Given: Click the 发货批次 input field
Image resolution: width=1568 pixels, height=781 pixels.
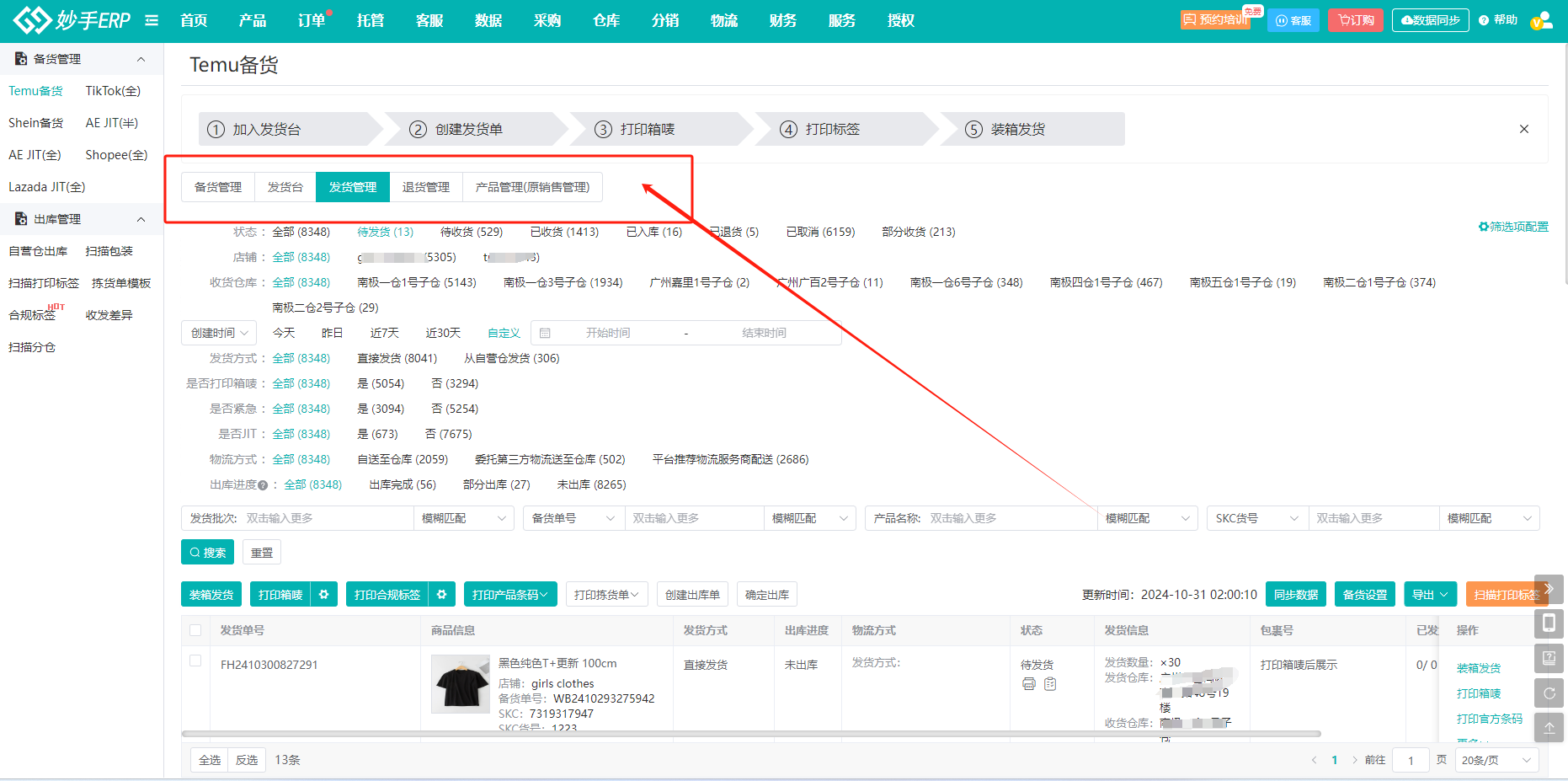Looking at the screenshot, I should 325,518.
